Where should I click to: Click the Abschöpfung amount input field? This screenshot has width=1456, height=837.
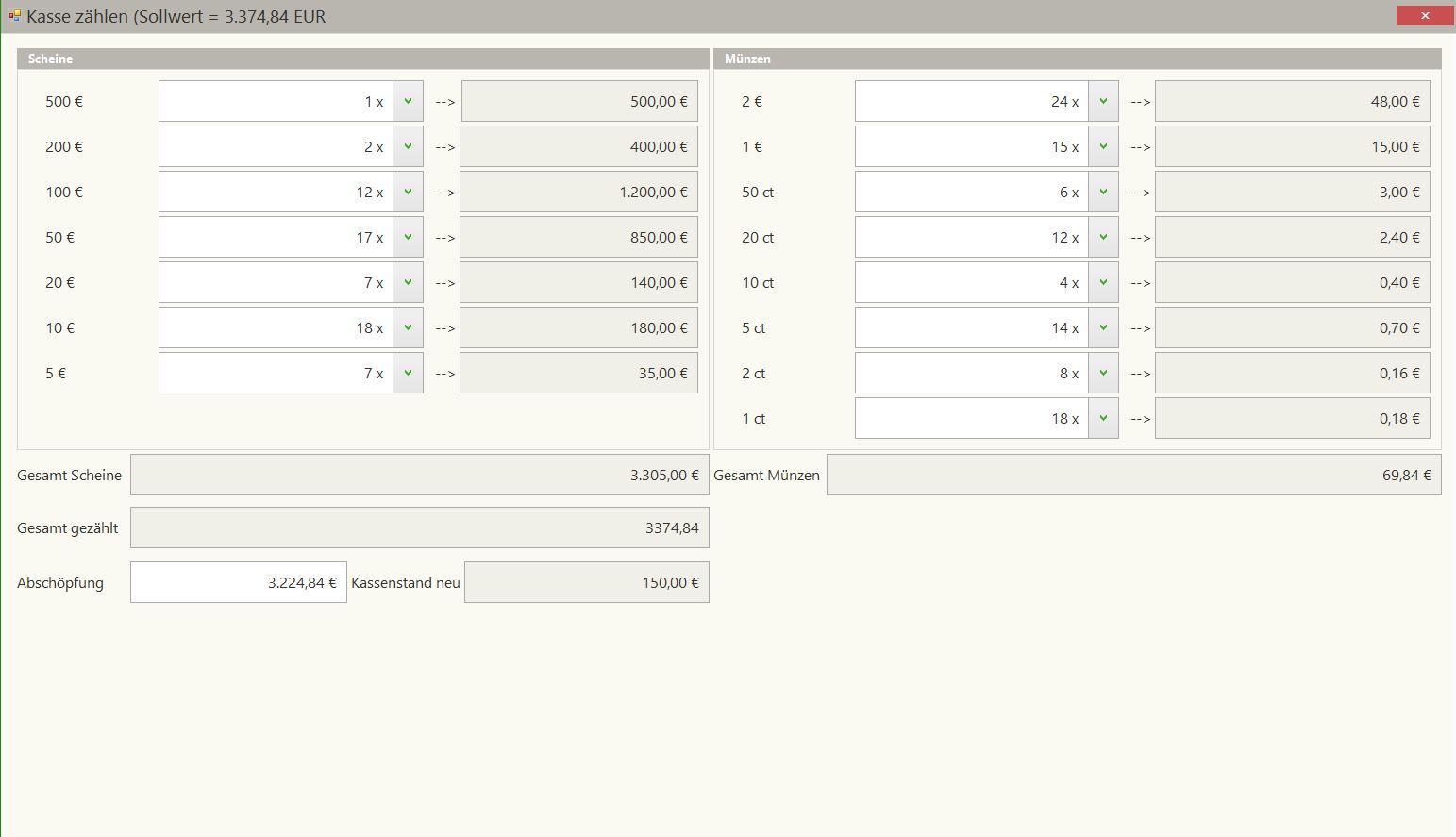coord(238,582)
